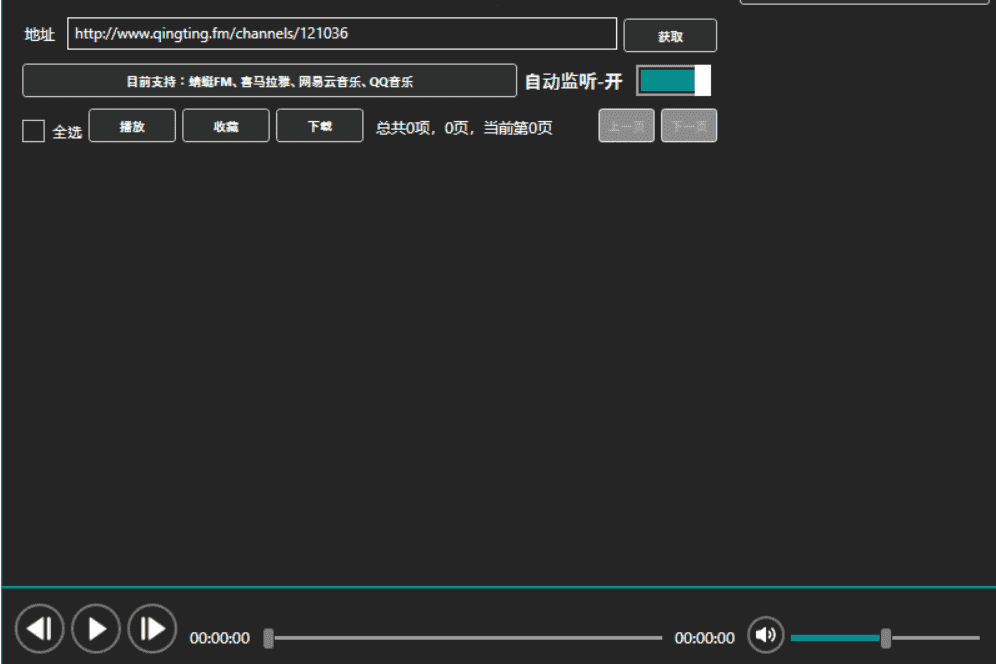Viewport: 996px width, 664px height.
Task: Click the 下载 button
Action: pos(320,126)
